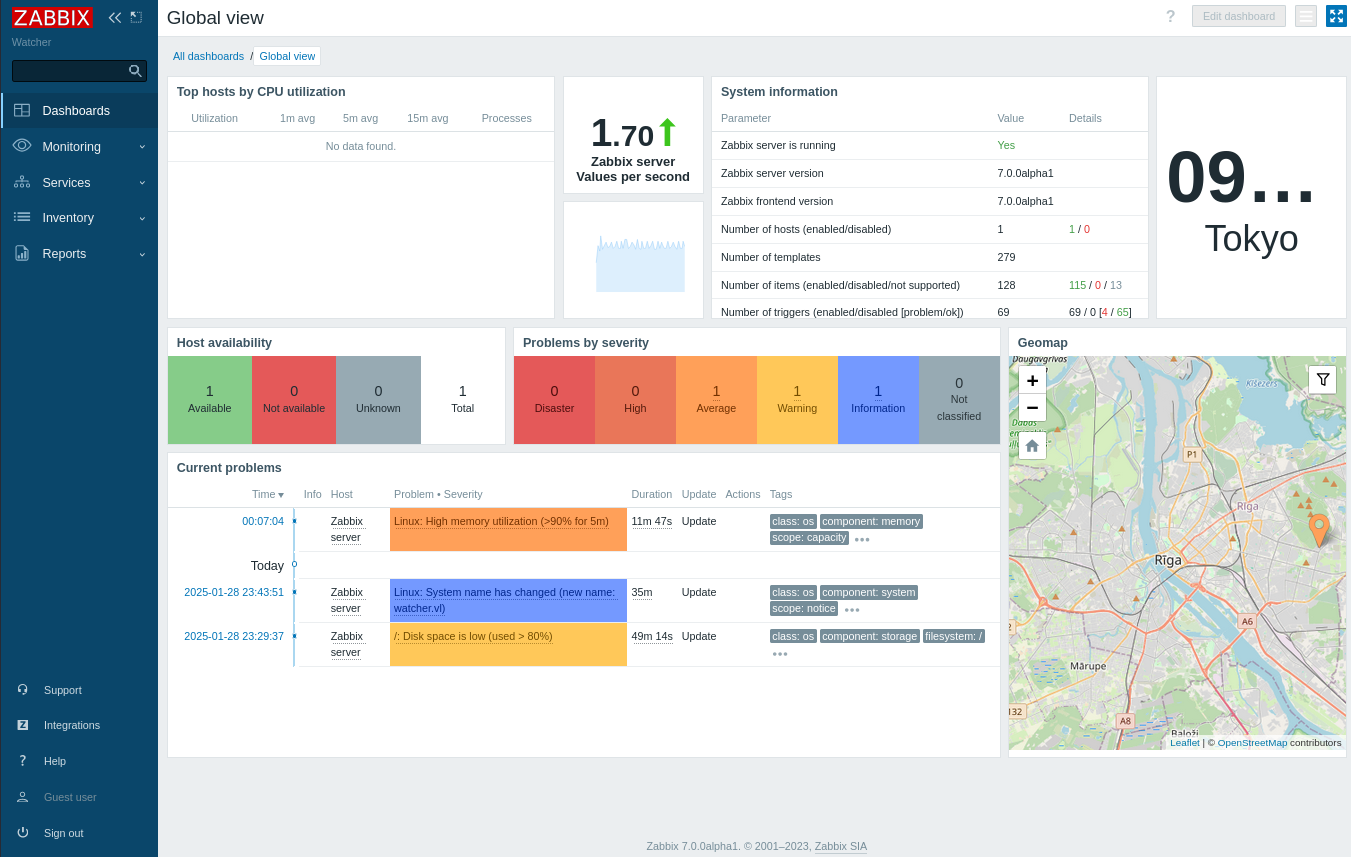Click the Zabbix SIA footer link
The height and width of the screenshot is (857, 1351).
(841, 846)
